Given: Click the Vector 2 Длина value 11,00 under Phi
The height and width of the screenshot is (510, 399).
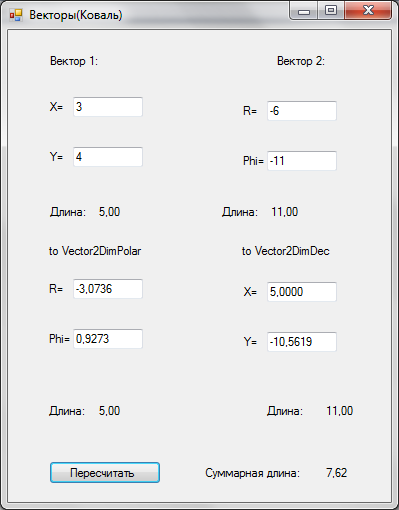Looking at the screenshot, I should [x=285, y=212].
